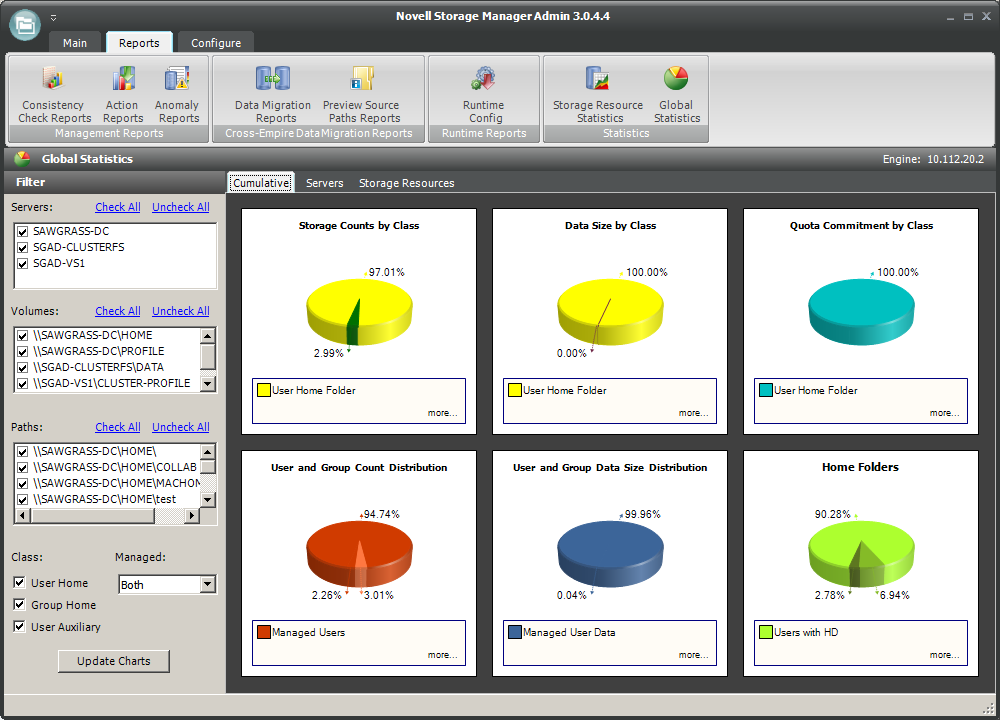Toggle \\SAWGRASS-DC\PROFILE volume checkbox
The image size is (1000, 720).
tap(22, 351)
